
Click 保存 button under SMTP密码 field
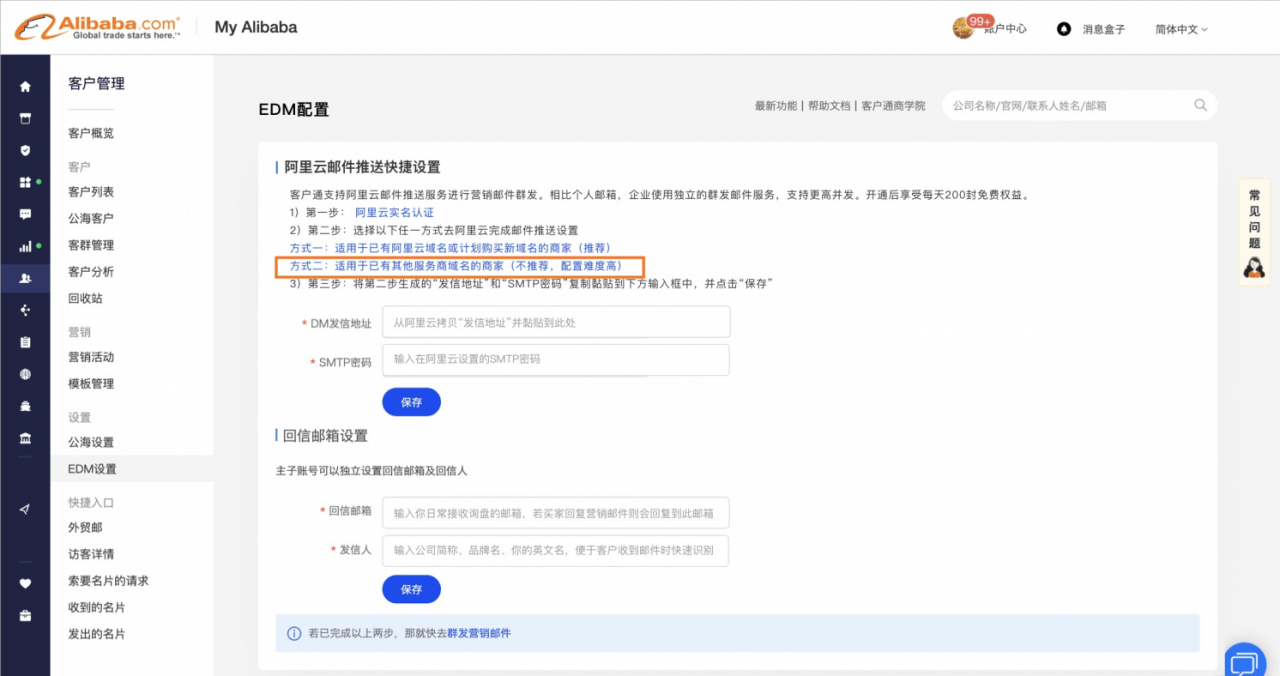411,402
